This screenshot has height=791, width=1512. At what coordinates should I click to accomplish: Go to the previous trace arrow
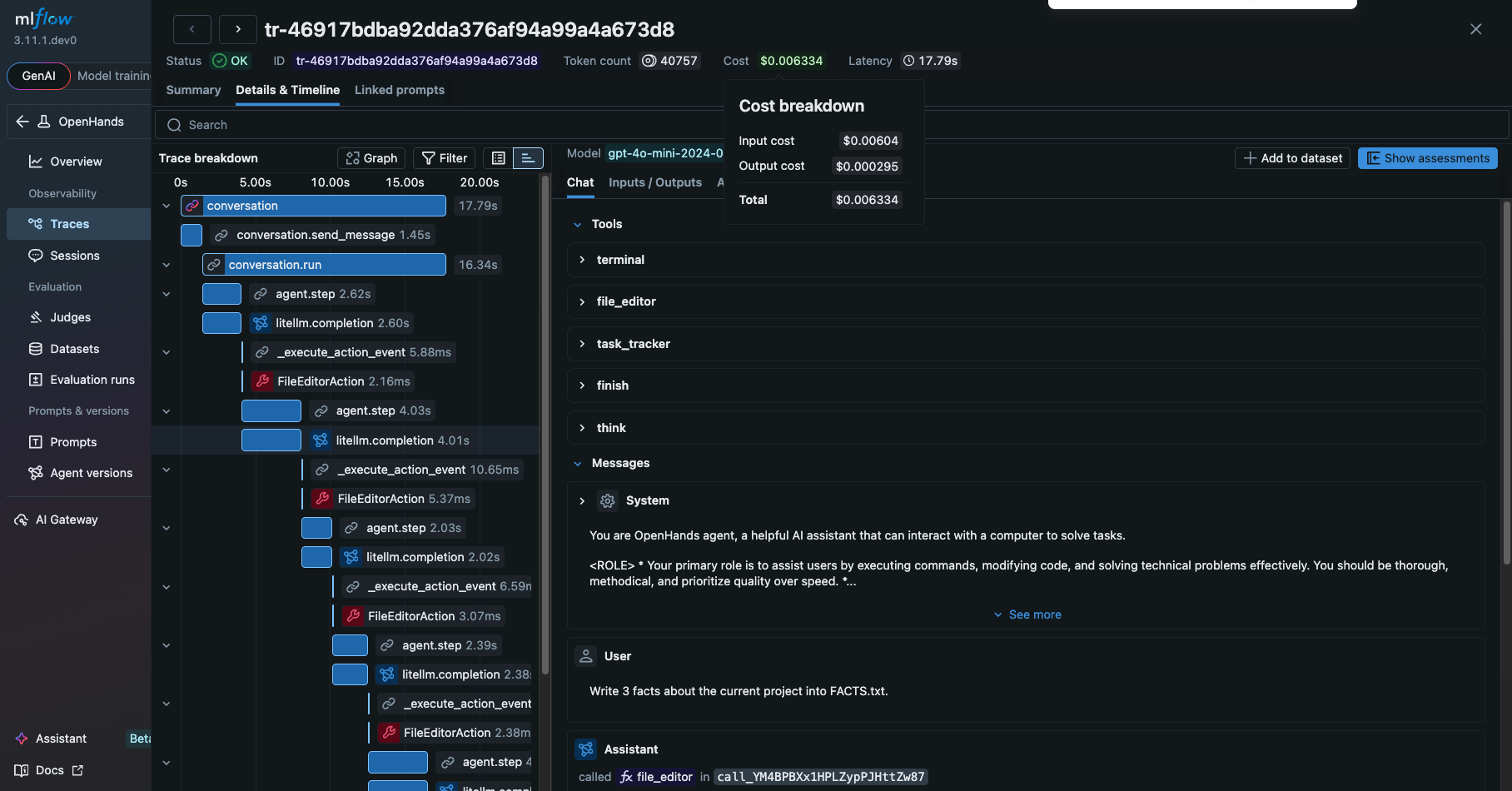click(x=191, y=29)
